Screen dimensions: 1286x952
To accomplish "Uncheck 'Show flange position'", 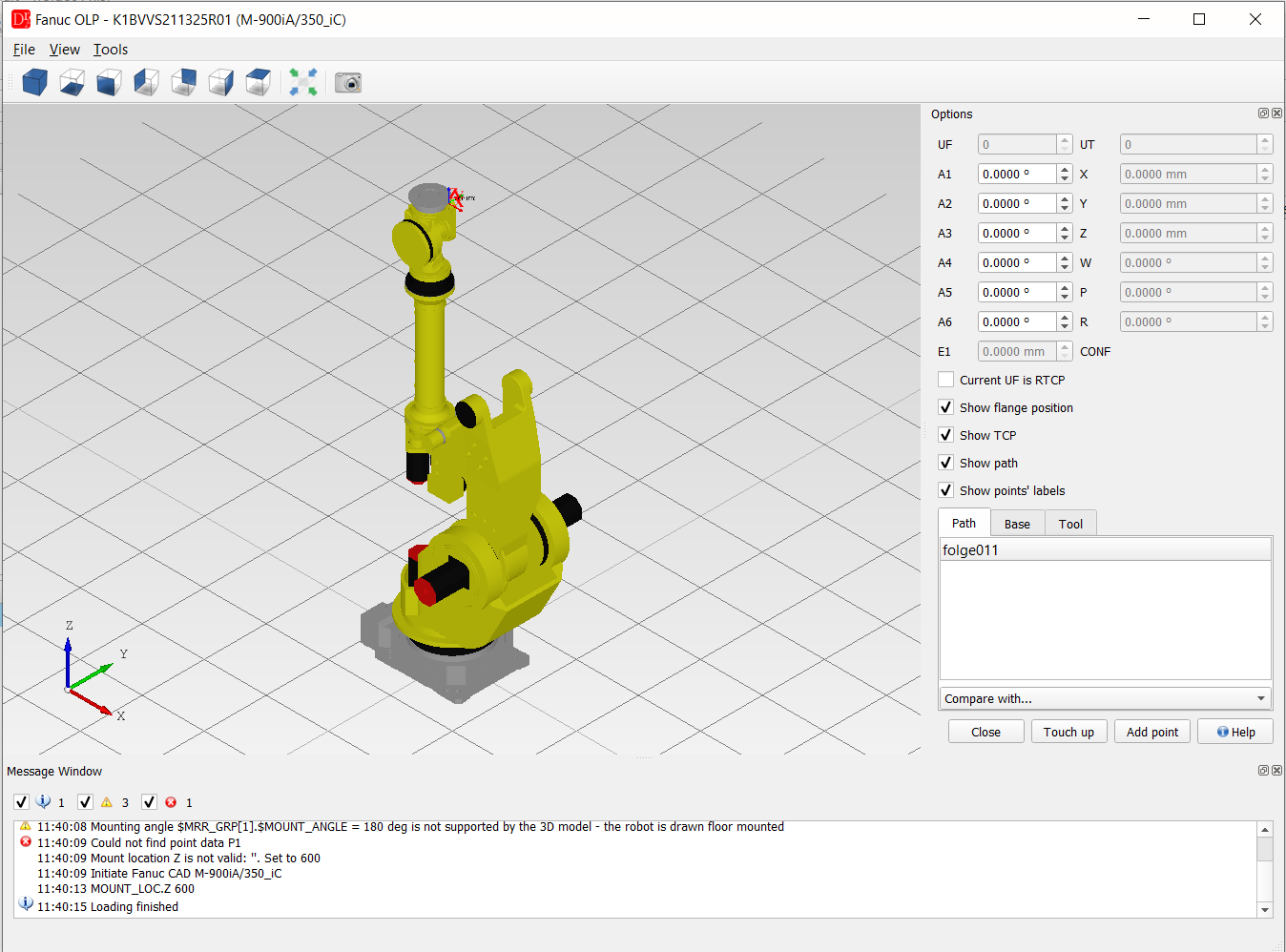I will click(x=945, y=407).
